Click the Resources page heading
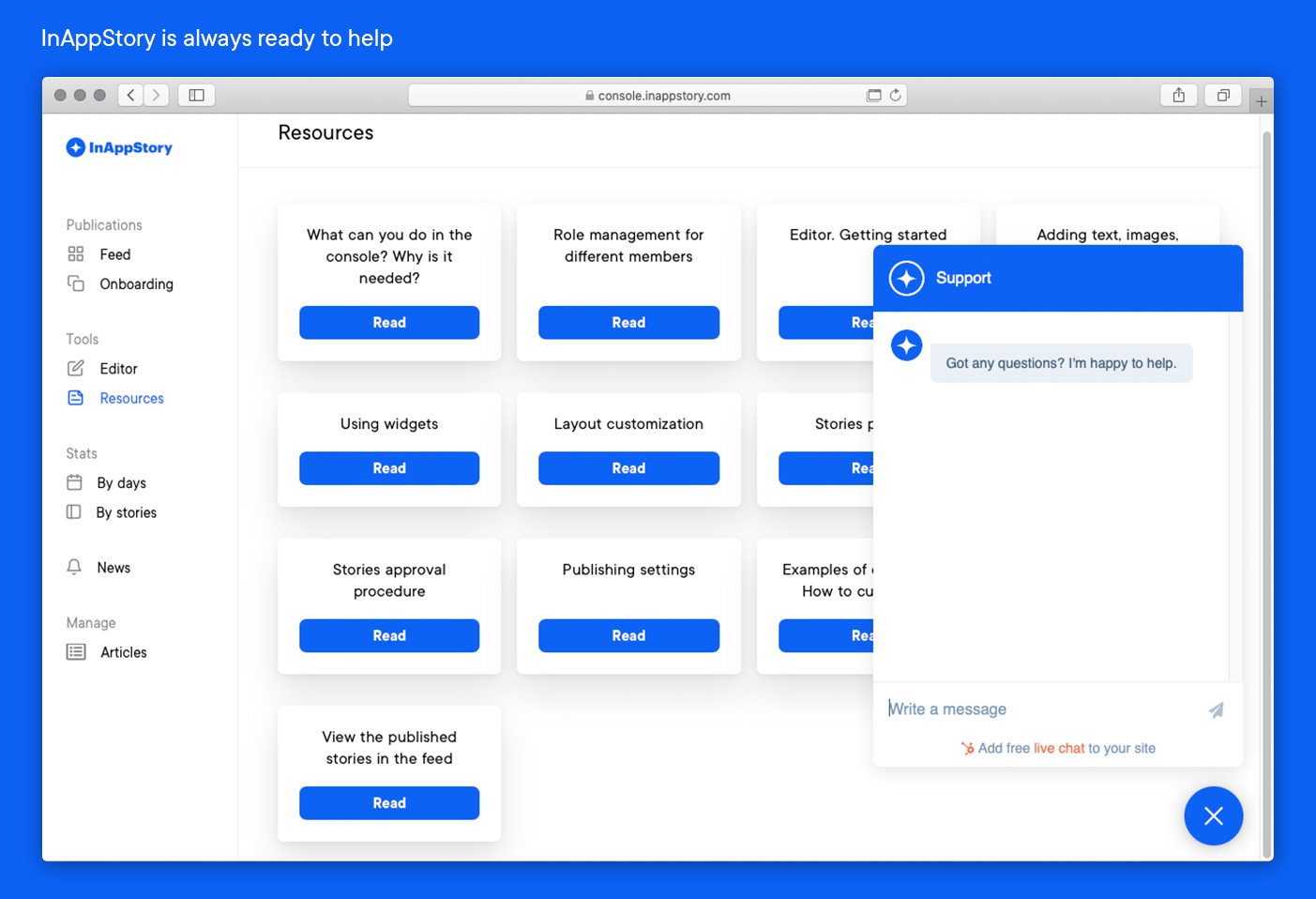The width and height of the screenshot is (1316, 899). [x=325, y=132]
